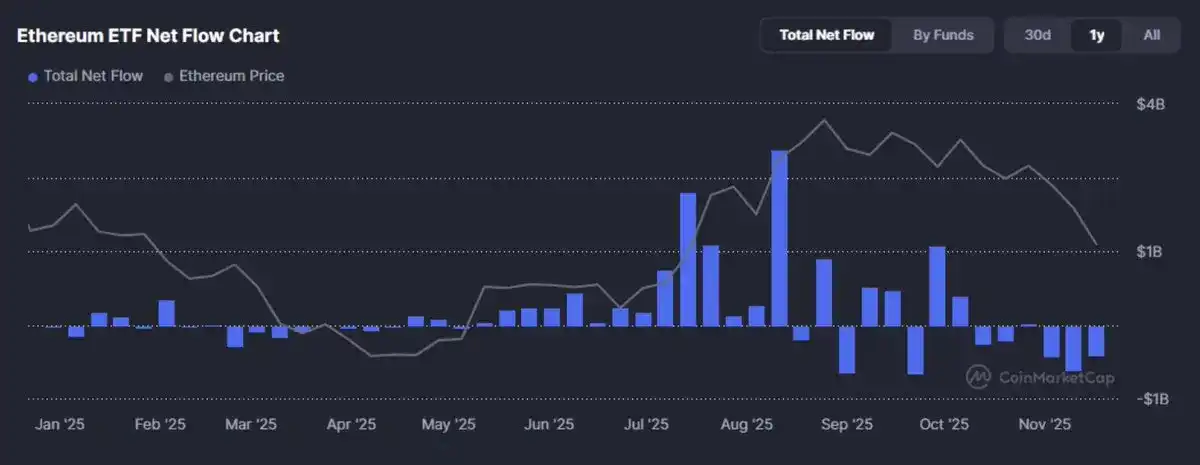Click the Nov '25 x-axis label
Image resolution: width=1200 pixels, height=465 pixels.
click(x=1044, y=424)
